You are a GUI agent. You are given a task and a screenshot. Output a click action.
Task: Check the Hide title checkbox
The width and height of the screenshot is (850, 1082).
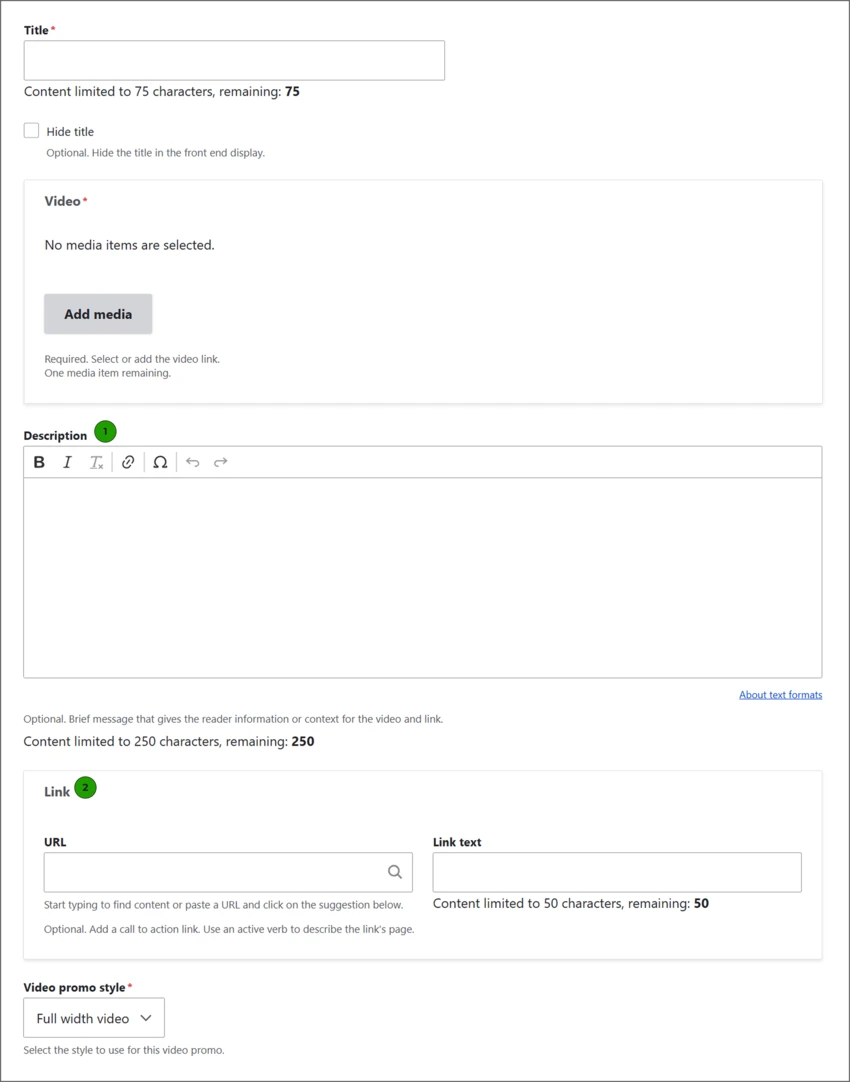(x=31, y=130)
